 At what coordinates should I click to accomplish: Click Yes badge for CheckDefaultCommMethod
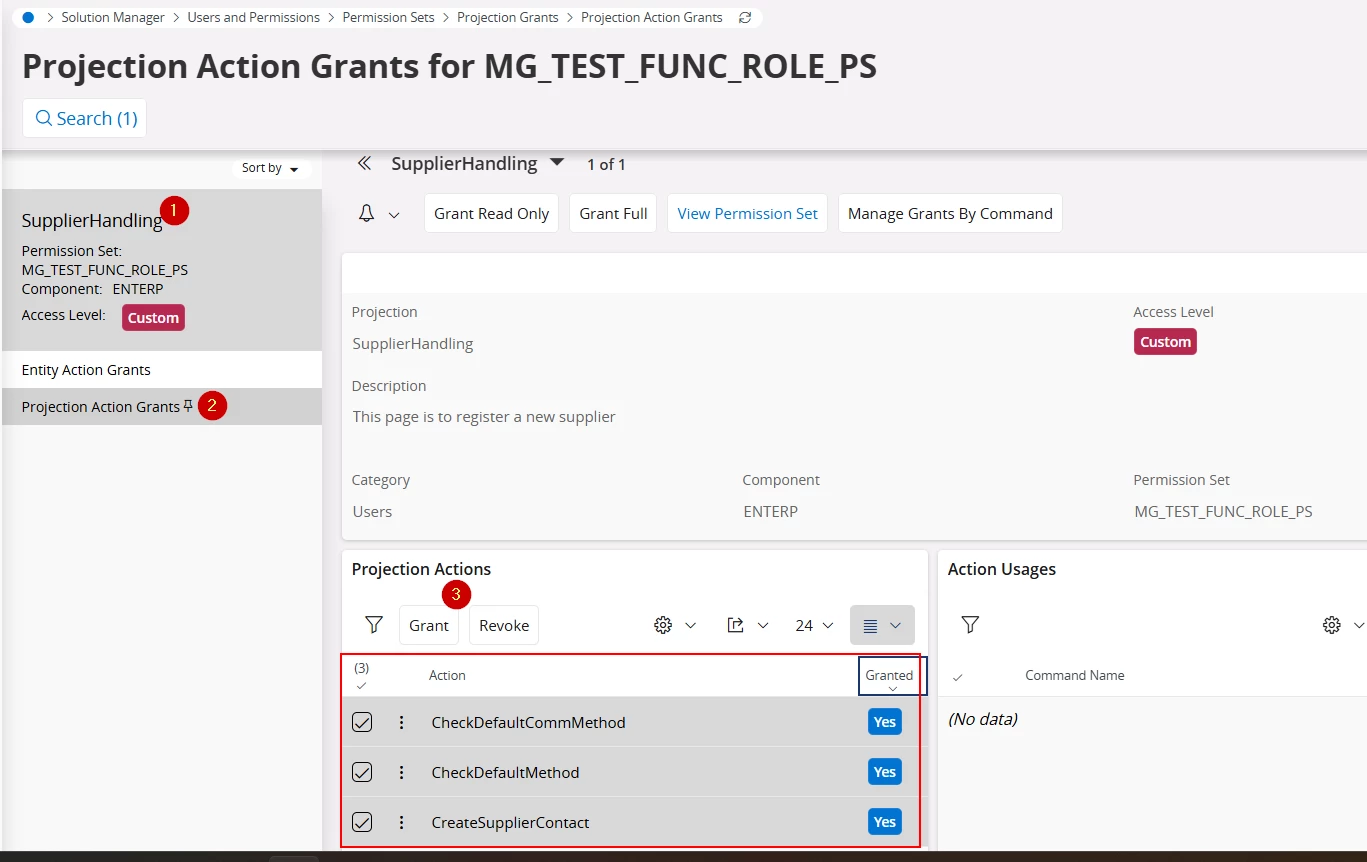885,722
